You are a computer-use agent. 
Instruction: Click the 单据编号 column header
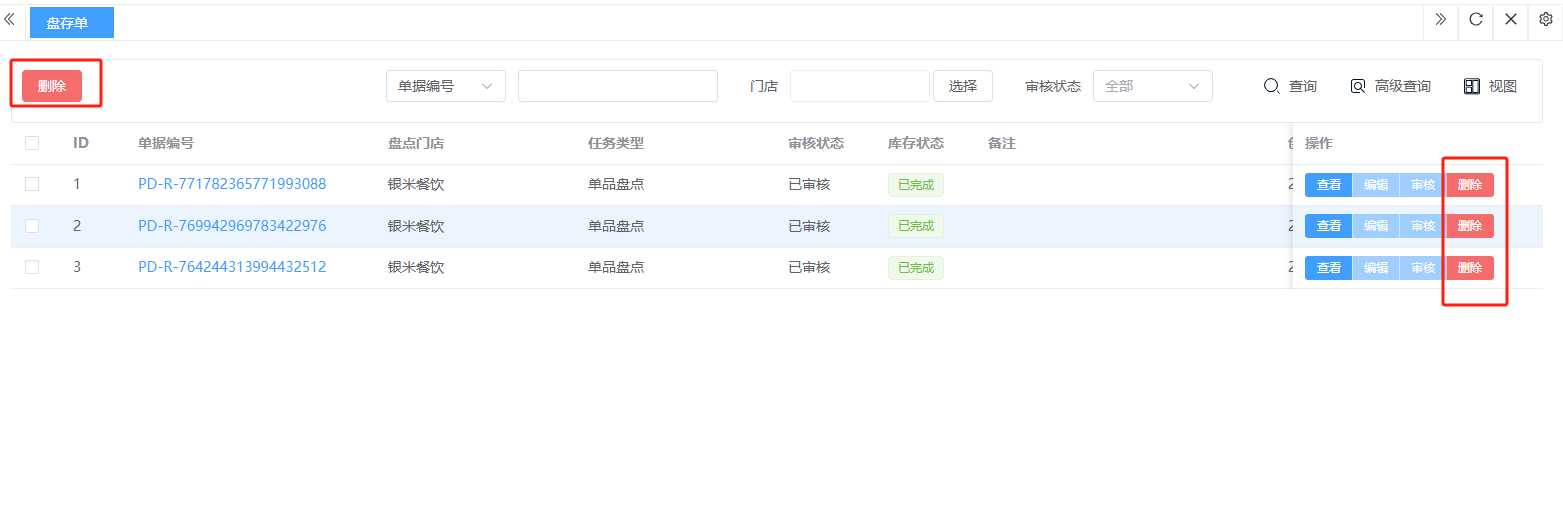pos(166,143)
